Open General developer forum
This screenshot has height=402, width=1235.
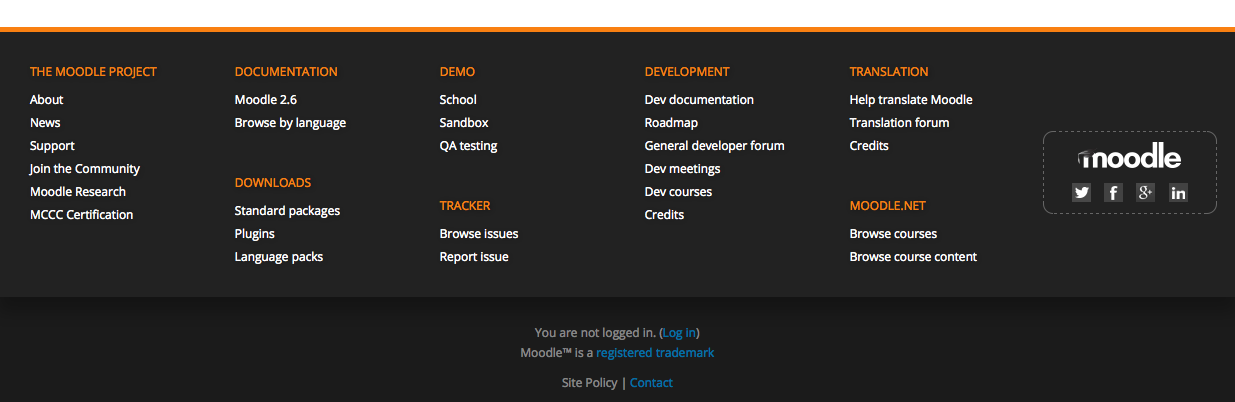tap(714, 146)
